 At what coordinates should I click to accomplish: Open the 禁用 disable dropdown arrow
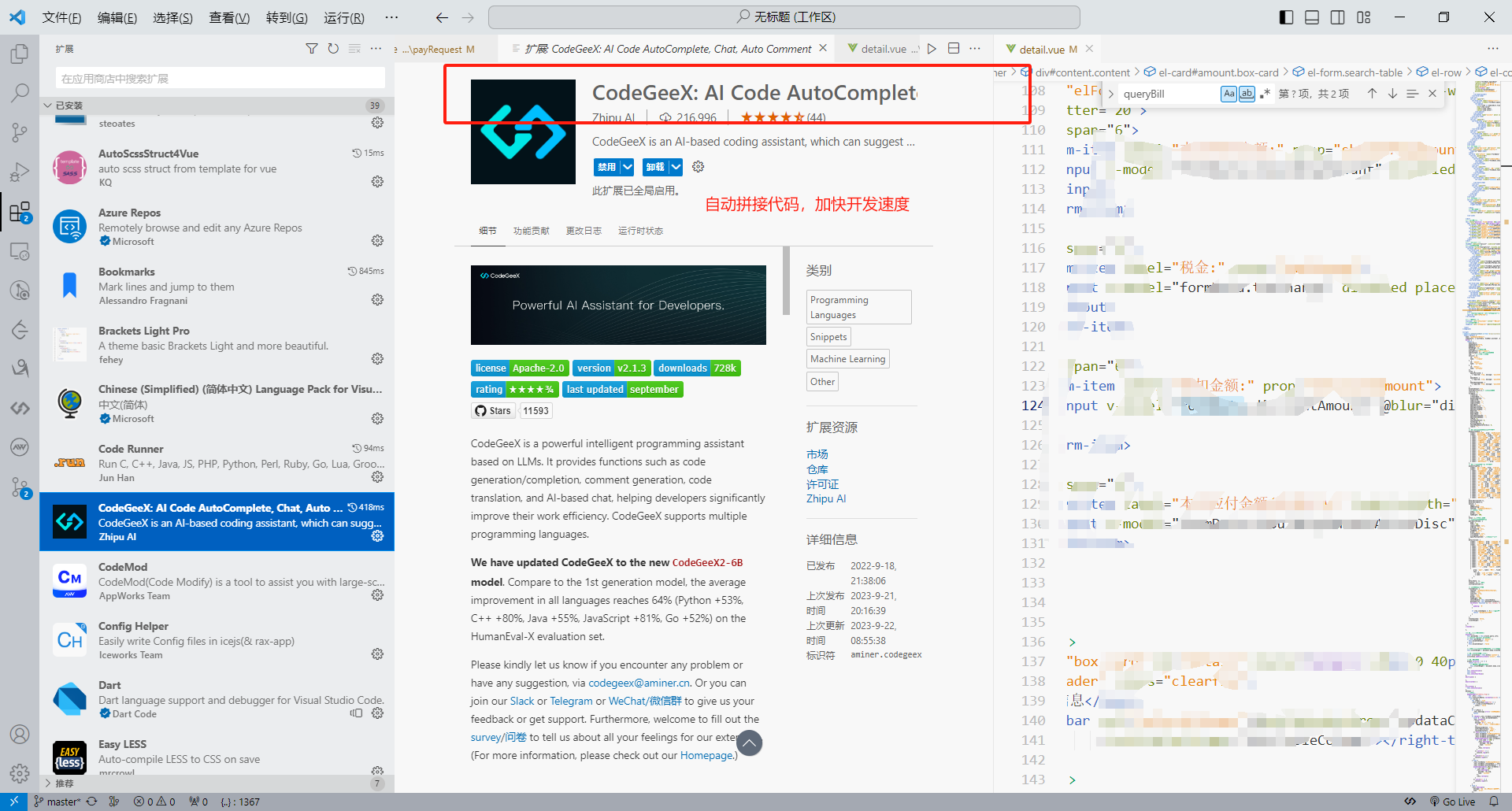pos(627,167)
